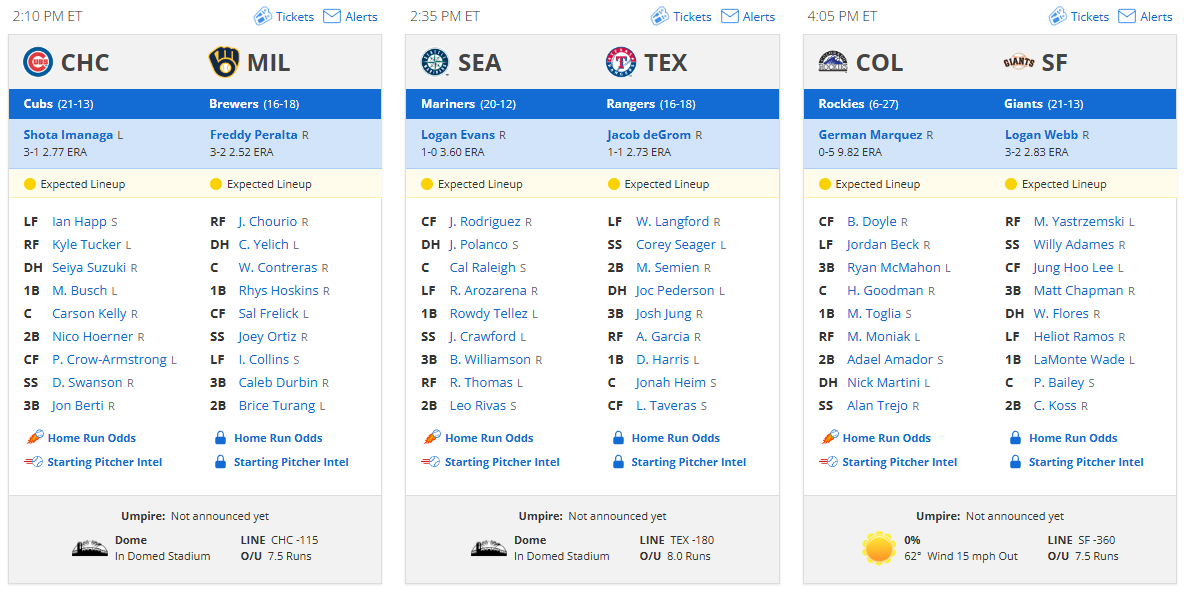Click the Rockies team logo

point(833,62)
